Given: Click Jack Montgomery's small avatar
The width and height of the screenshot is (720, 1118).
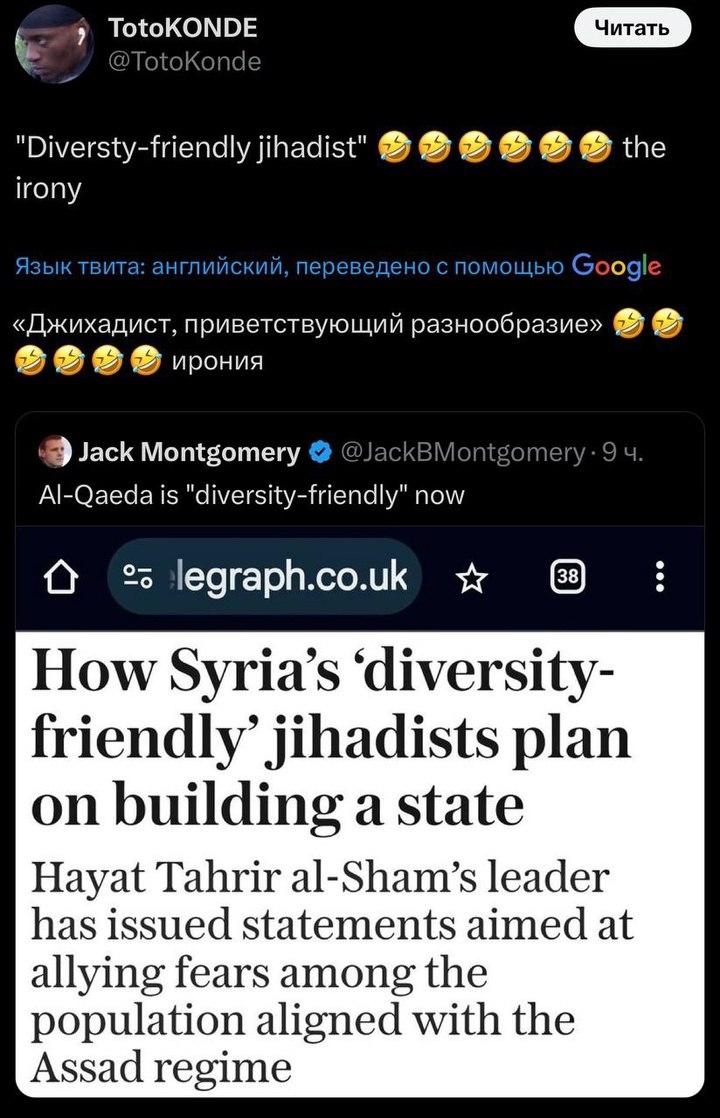Looking at the screenshot, I should point(55,452).
